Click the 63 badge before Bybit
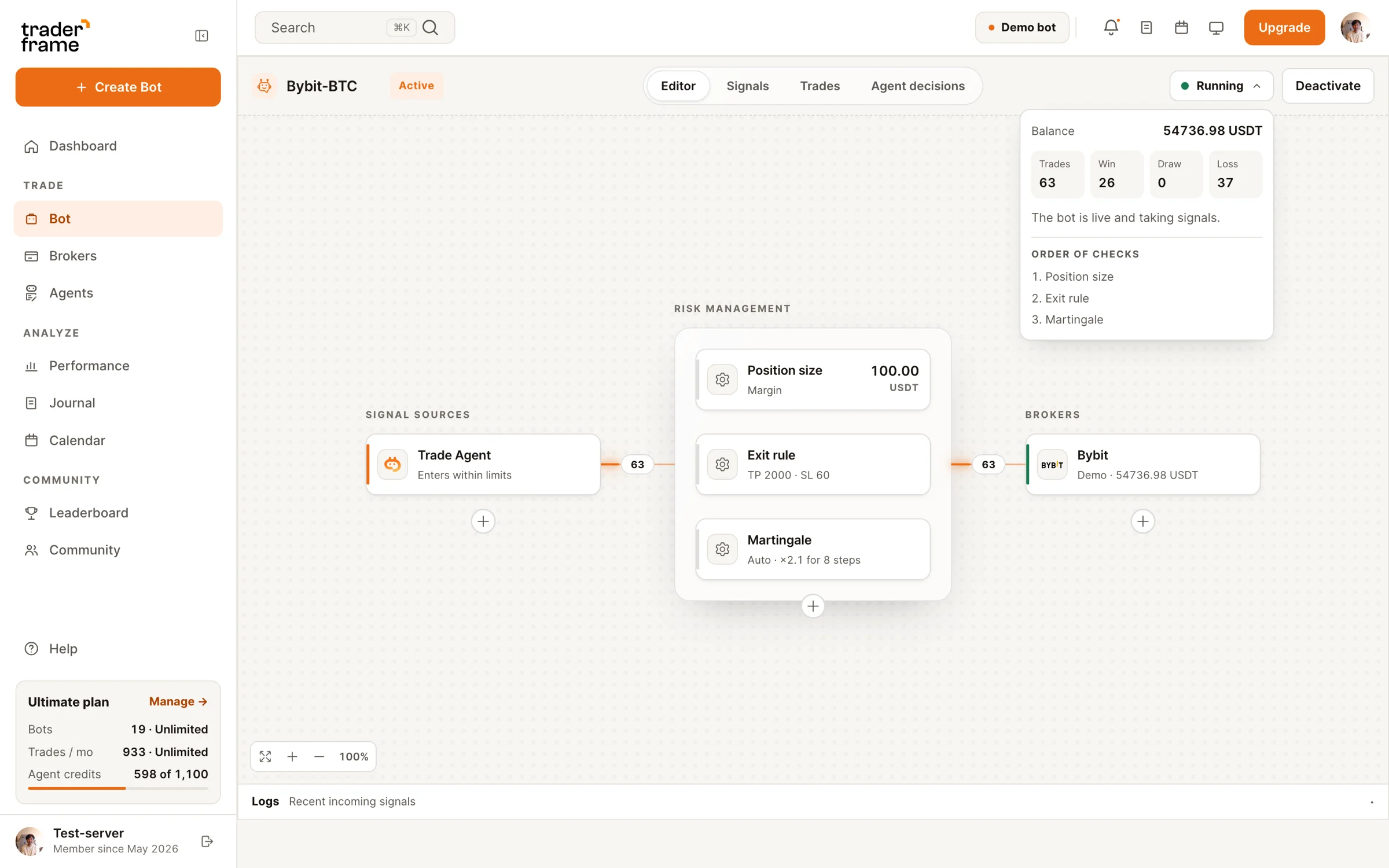This screenshot has height=868, width=1389. pos(988,464)
